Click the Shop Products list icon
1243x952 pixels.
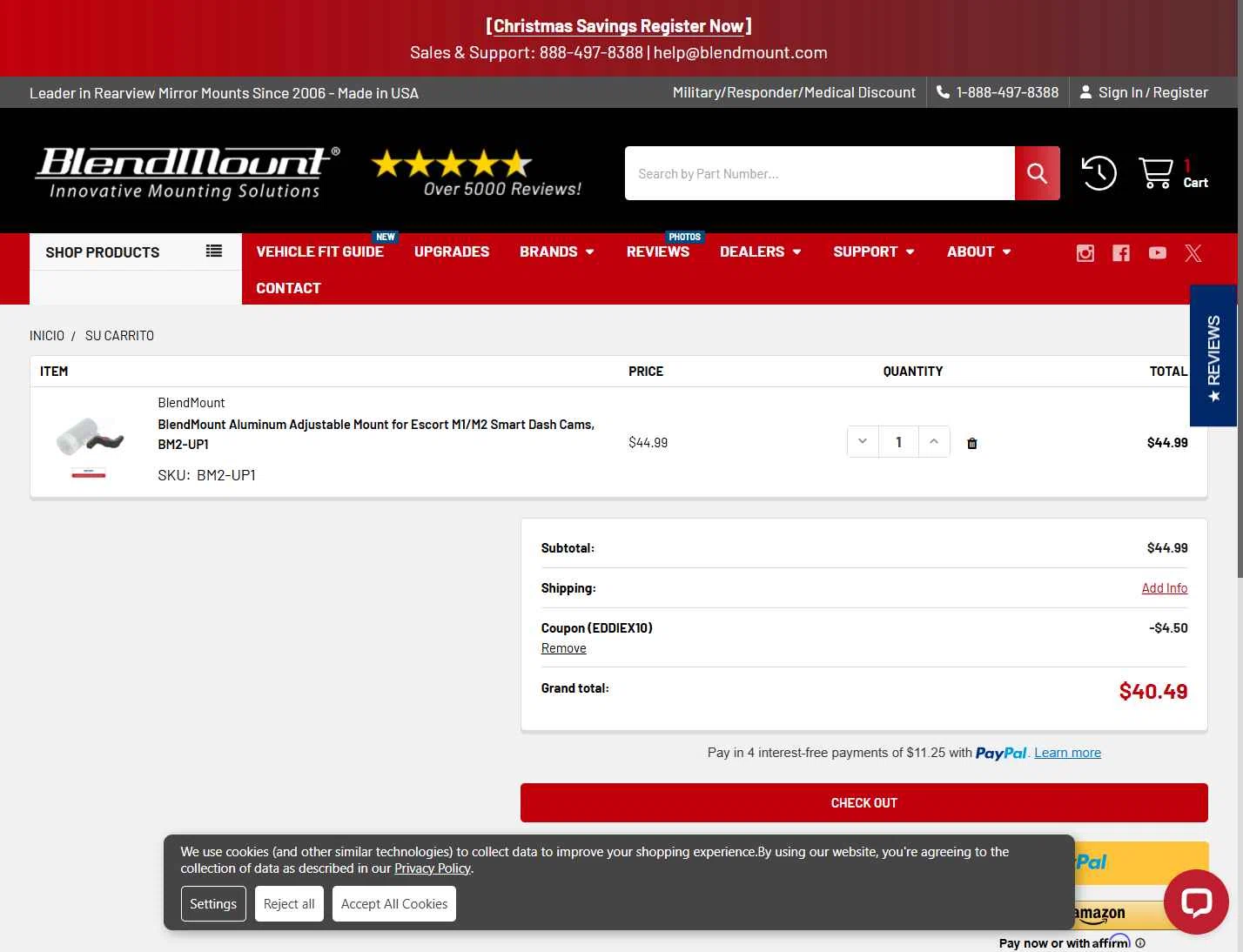tap(214, 251)
